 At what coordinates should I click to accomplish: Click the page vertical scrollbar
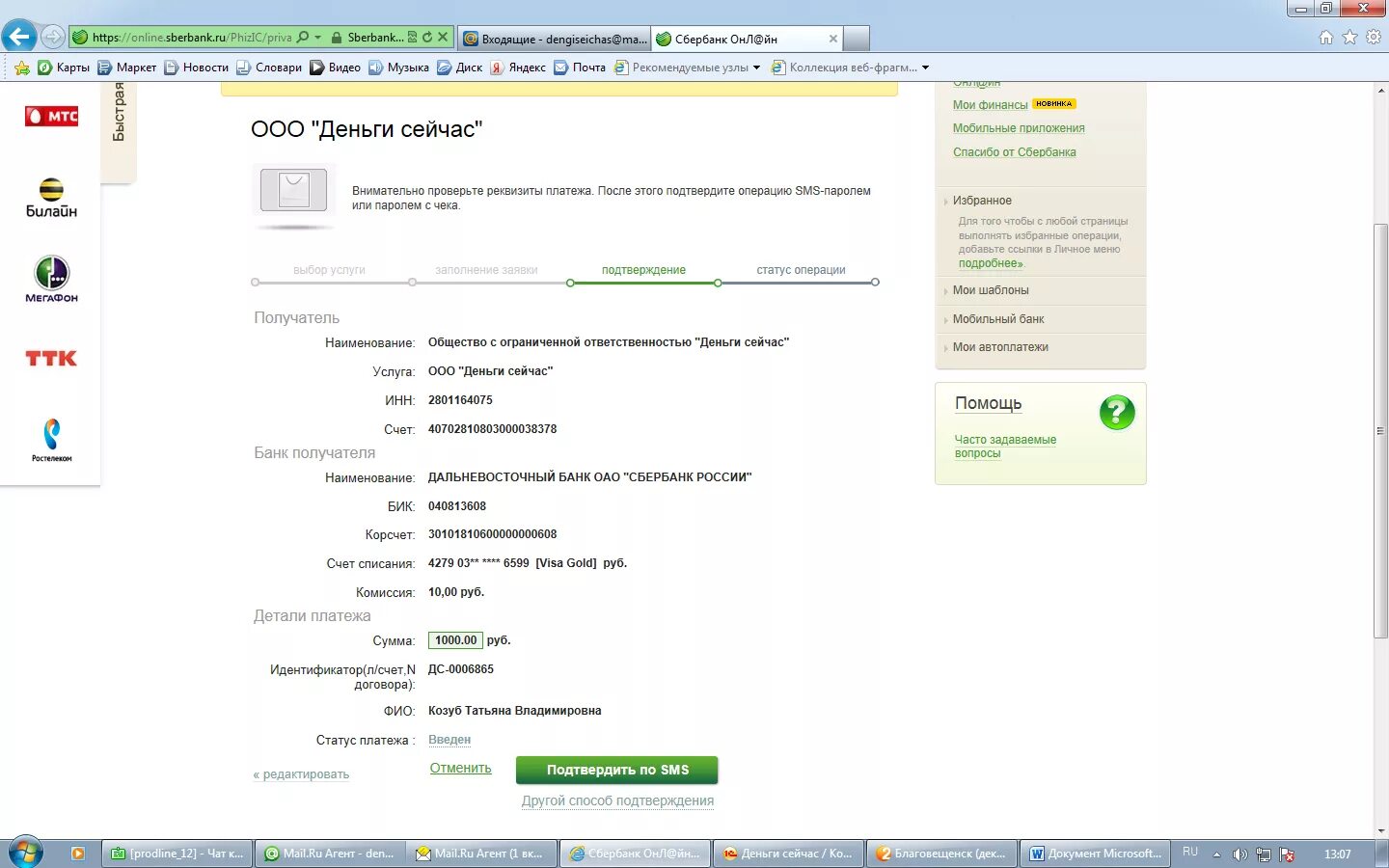click(1380, 430)
